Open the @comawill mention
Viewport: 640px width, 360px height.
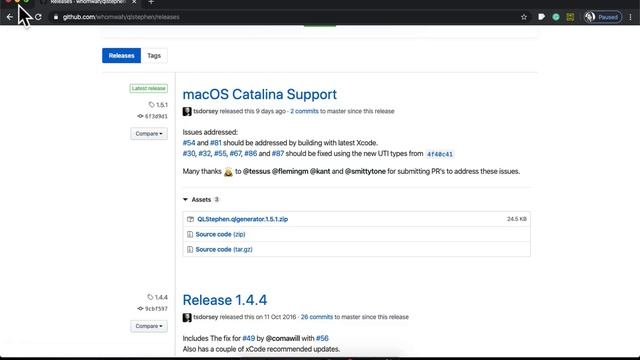tap(283, 338)
